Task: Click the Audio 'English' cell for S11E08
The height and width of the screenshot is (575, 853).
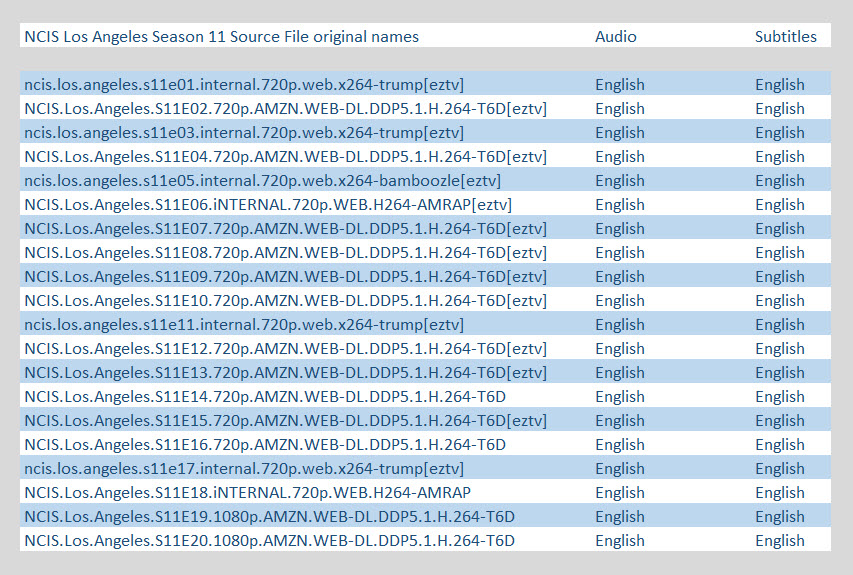Action: [x=620, y=252]
